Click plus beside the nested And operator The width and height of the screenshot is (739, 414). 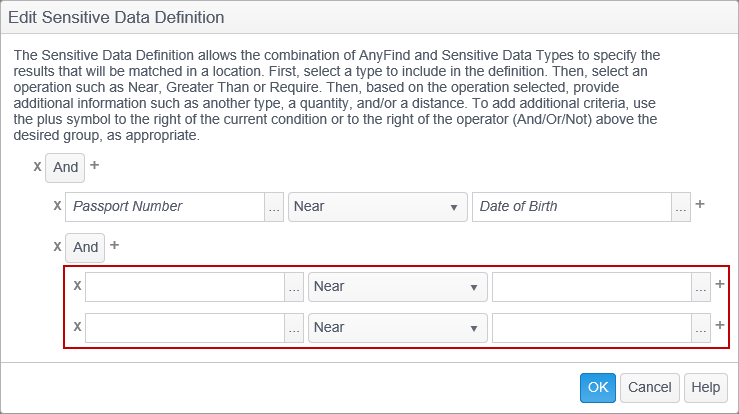(x=115, y=245)
